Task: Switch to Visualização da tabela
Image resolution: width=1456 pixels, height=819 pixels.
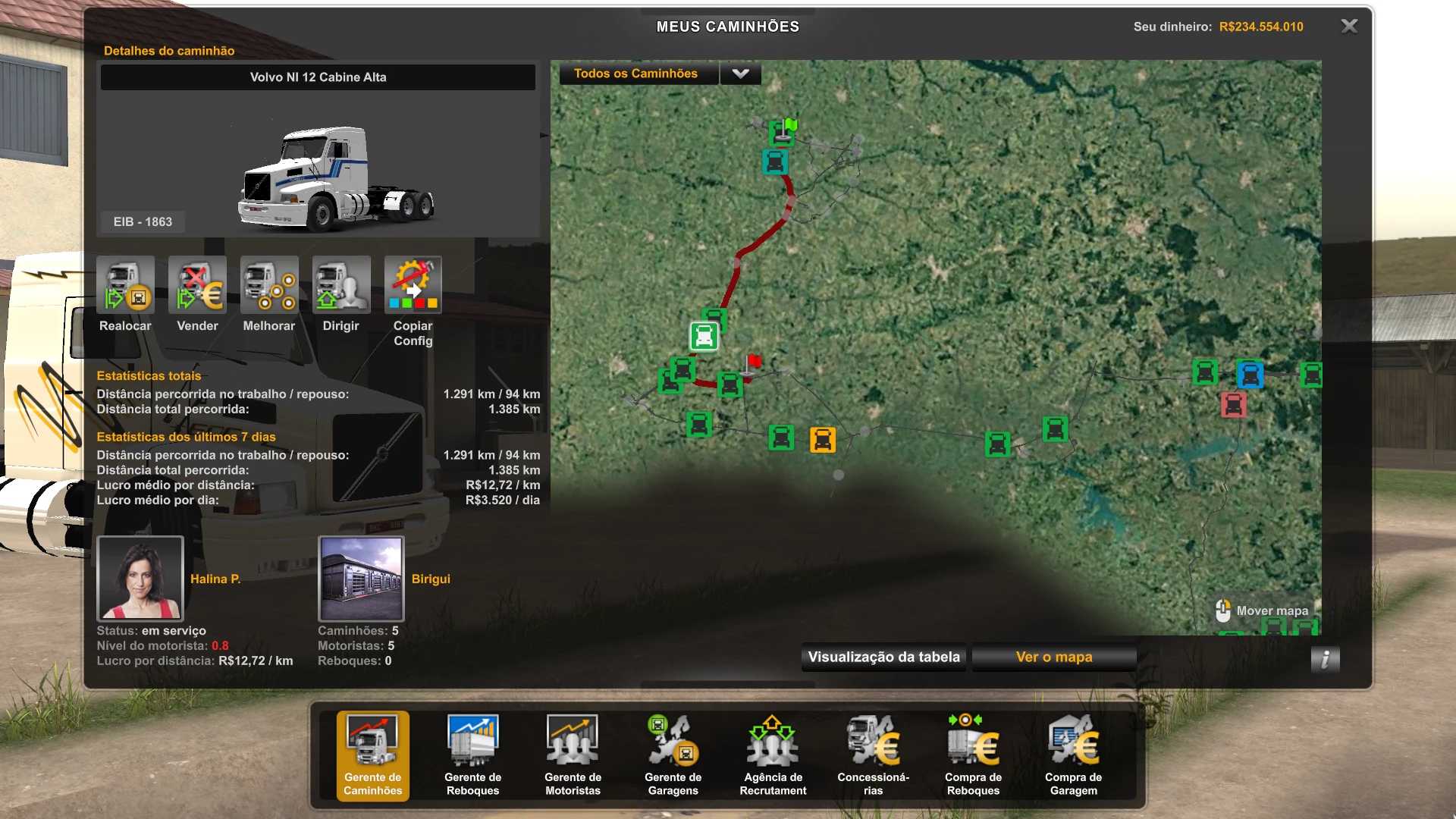Action: [x=883, y=657]
